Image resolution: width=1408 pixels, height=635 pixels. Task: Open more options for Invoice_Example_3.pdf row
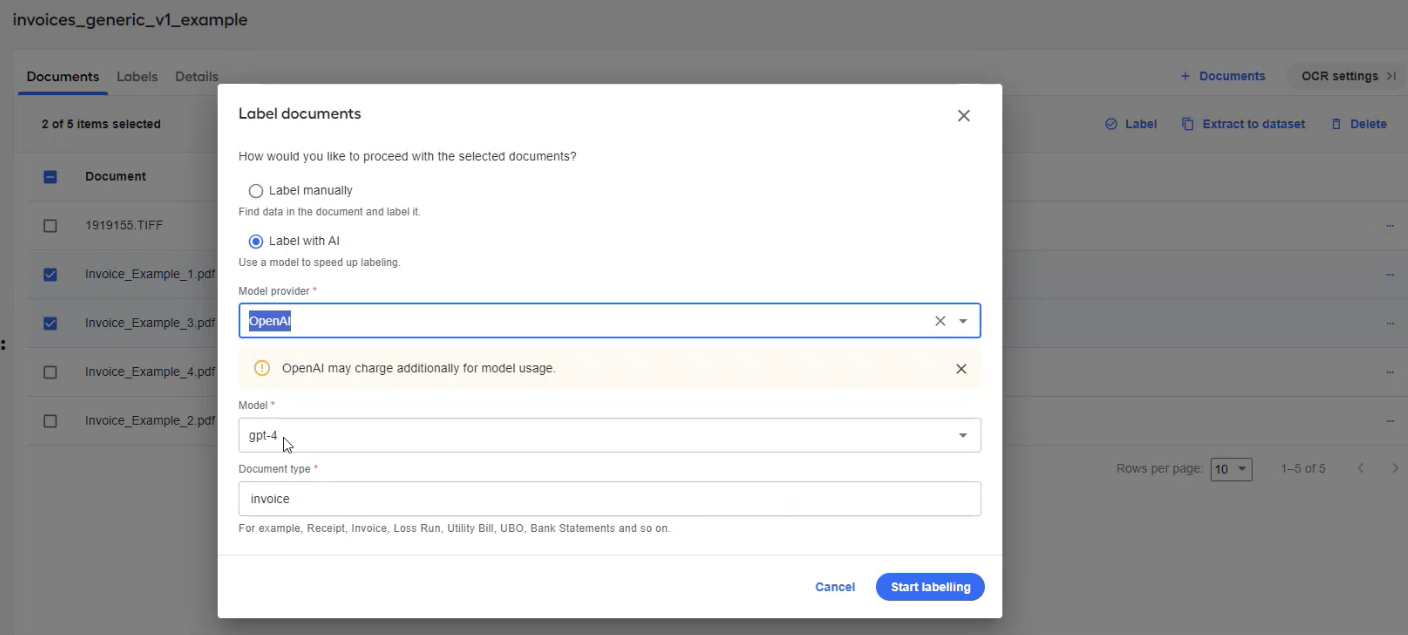click(1390, 323)
